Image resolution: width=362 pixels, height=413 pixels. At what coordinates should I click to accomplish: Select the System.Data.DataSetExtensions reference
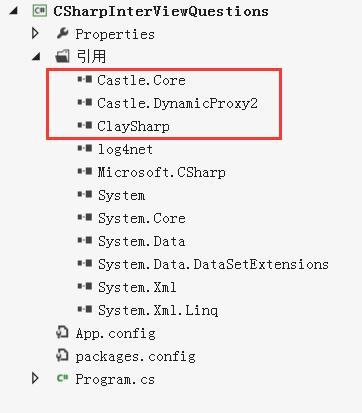[x=213, y=264]
